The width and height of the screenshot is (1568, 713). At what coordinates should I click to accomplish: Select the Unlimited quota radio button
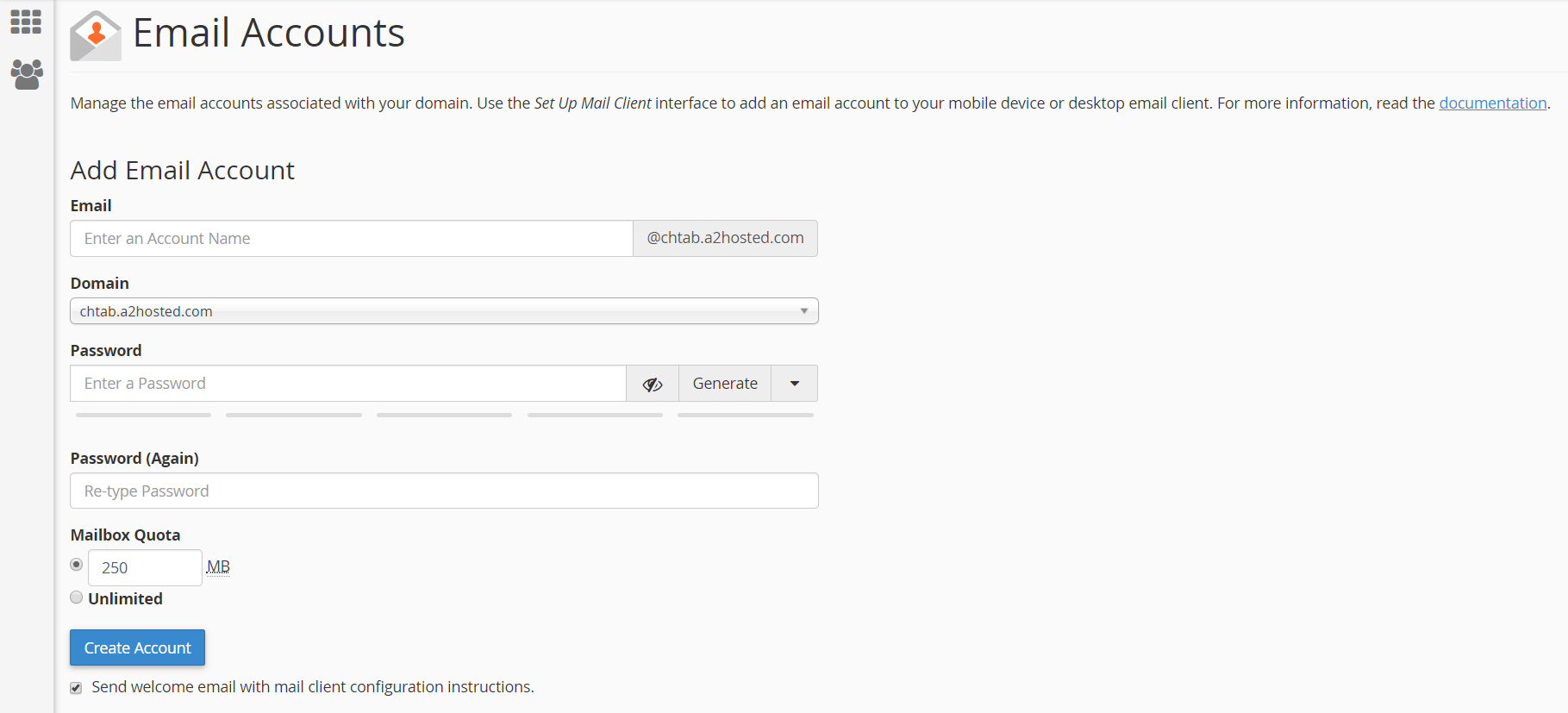(77, 597)
